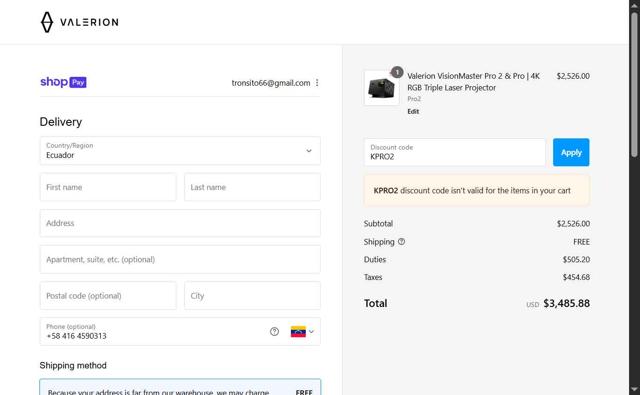640x395 pixels.
Task: Click the Shipping method heading
Action: (x=73, y=365)
